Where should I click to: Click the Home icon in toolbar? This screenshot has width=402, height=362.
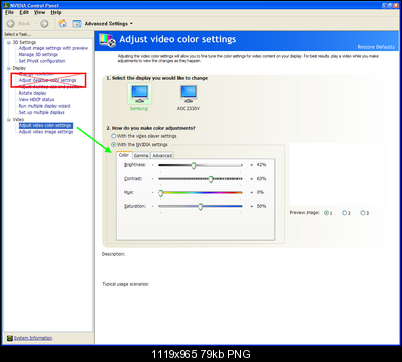[x=62, y=23]
